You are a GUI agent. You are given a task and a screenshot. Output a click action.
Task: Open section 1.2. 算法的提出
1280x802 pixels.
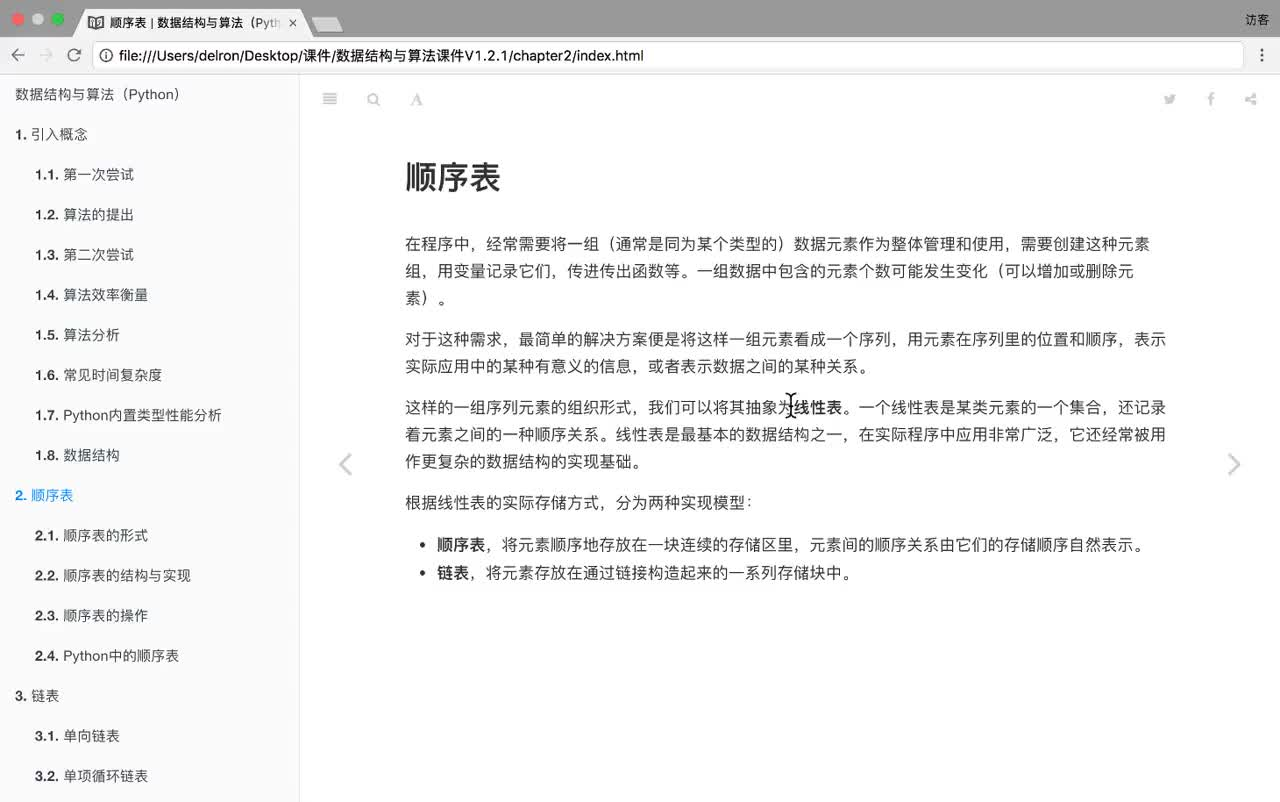(84, 214)
